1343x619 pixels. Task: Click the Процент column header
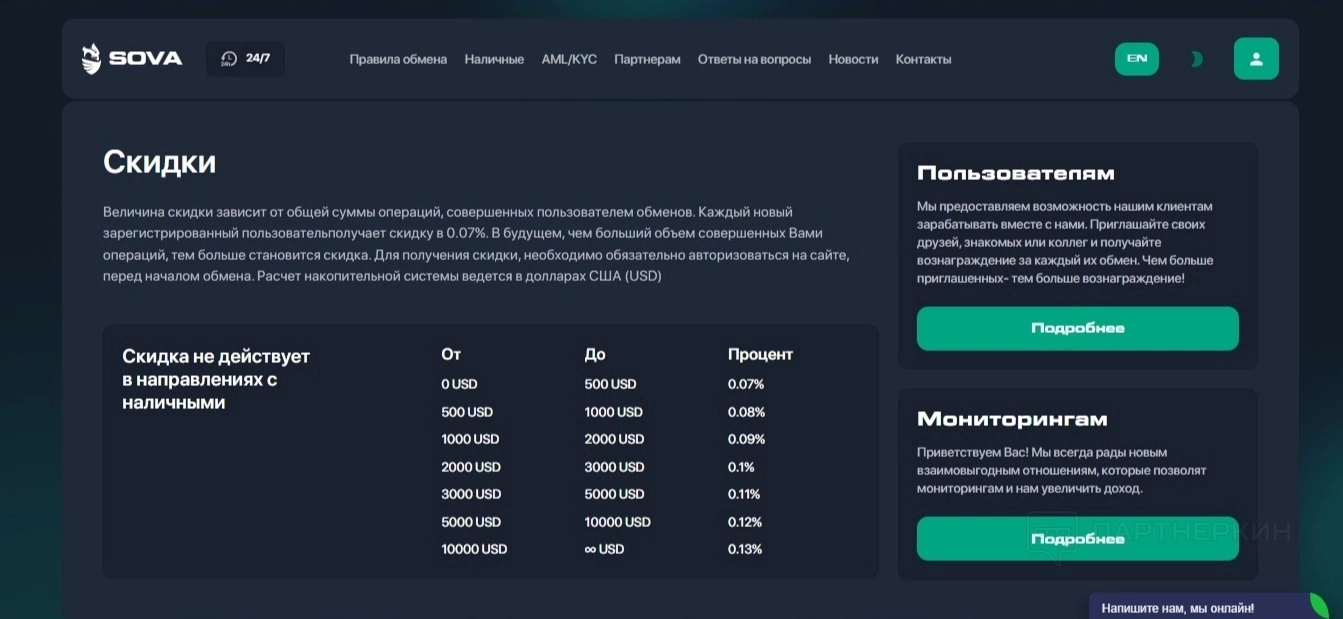point(760,354)
